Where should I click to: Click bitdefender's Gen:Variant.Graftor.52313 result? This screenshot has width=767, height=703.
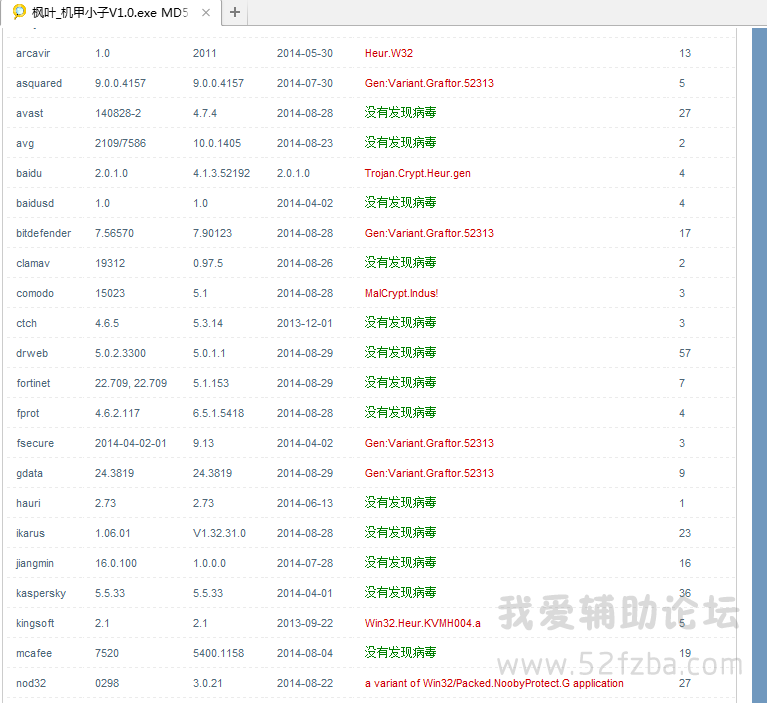(429, 233)
